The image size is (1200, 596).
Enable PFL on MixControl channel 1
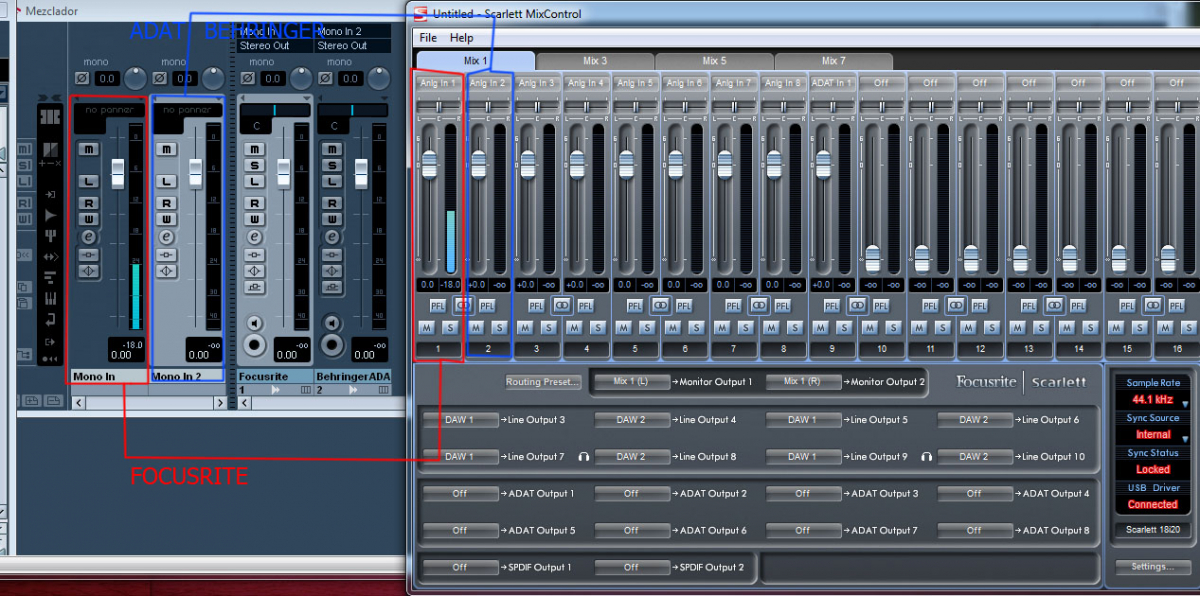438,305
